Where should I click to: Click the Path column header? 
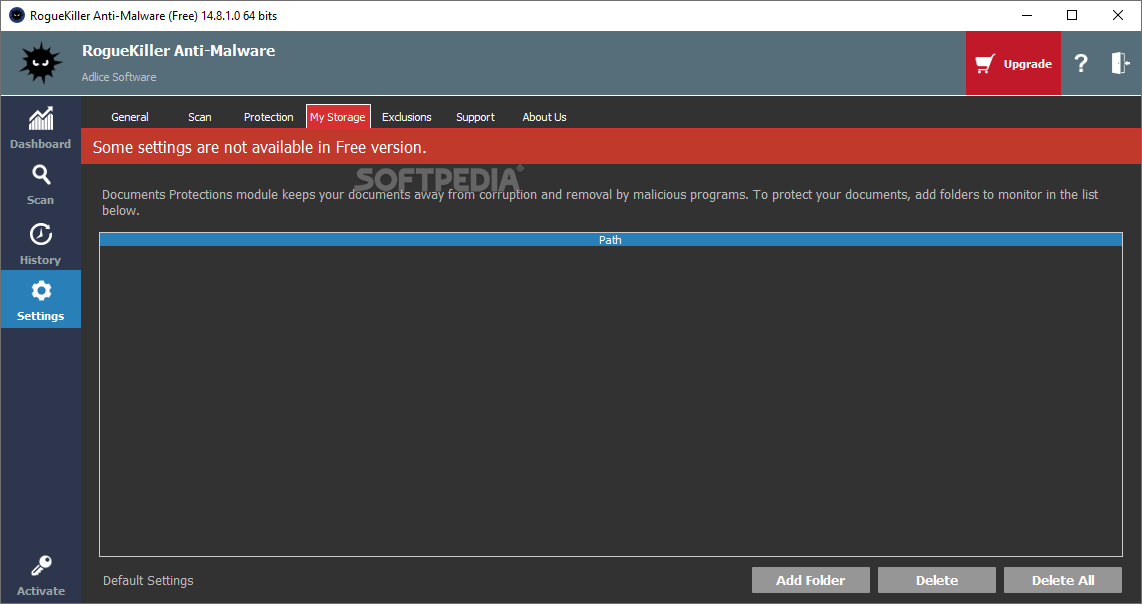610,240
